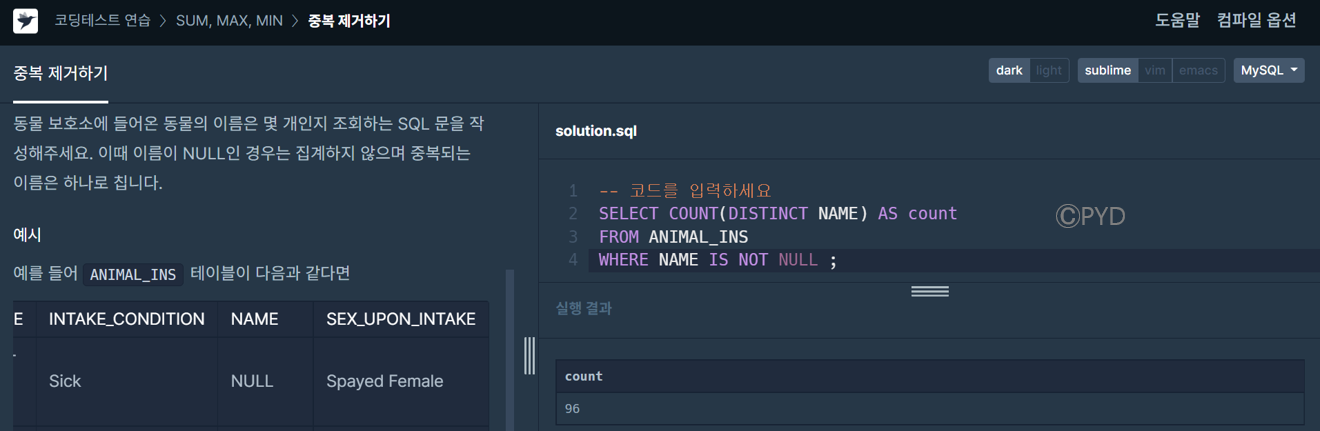Click 중복 제거하기 breadcrumb item
The height and width of the screenshot is (431, 1320).
point(349,20)
